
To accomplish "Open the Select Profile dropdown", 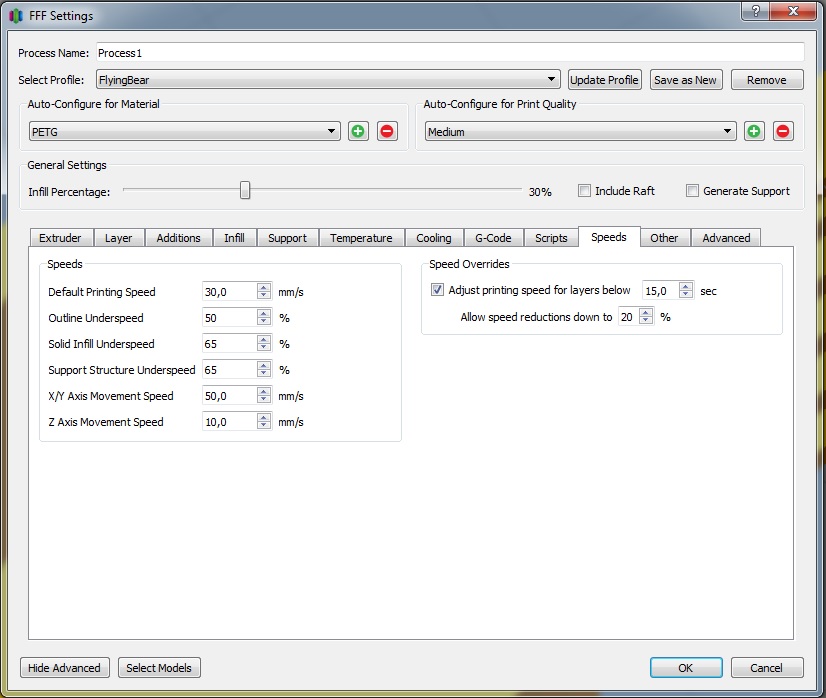I will coord(328,80).
